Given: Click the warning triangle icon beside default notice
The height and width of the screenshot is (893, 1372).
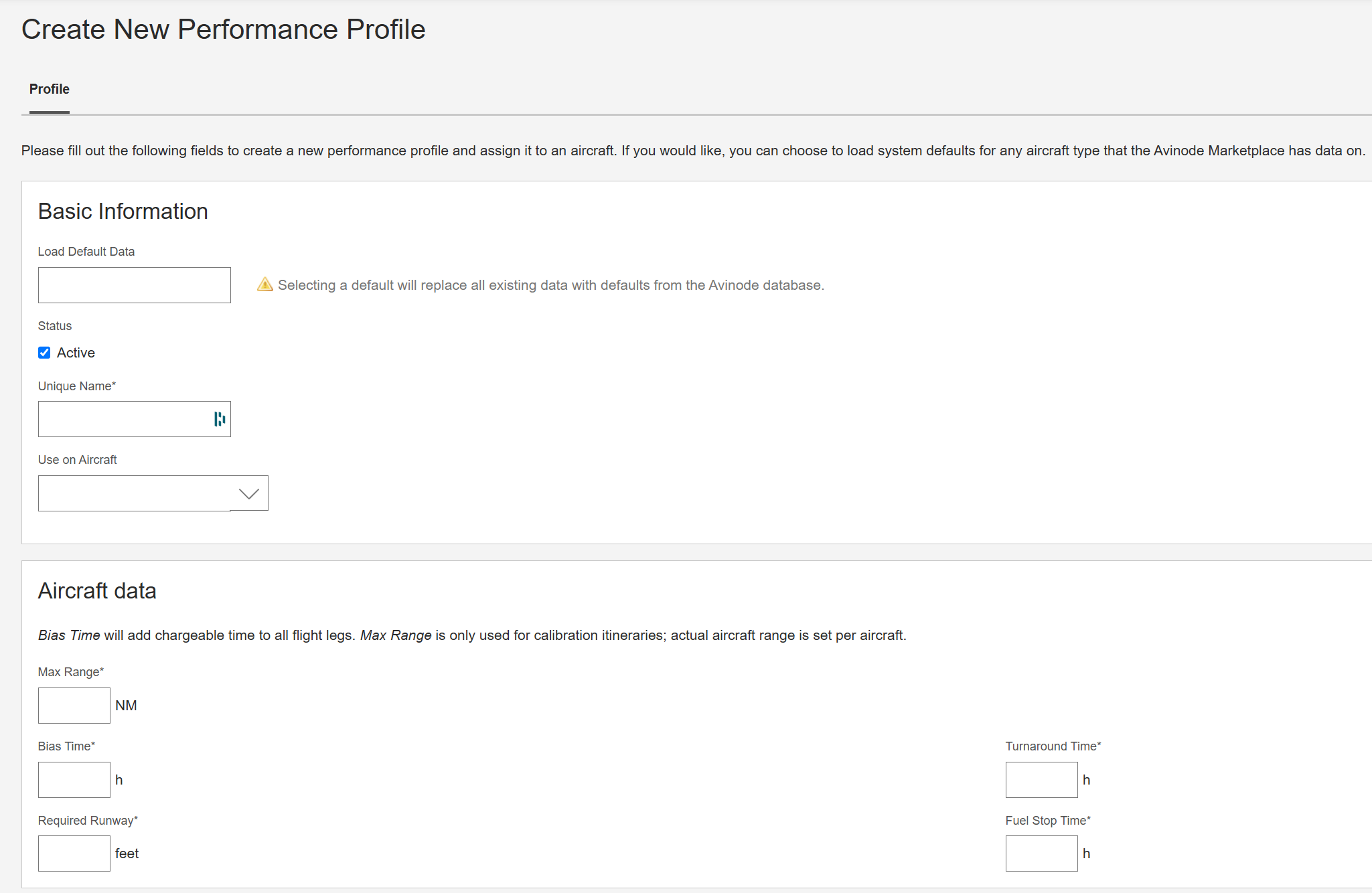Looking at the screenshot, I should (x=265, y=285).
